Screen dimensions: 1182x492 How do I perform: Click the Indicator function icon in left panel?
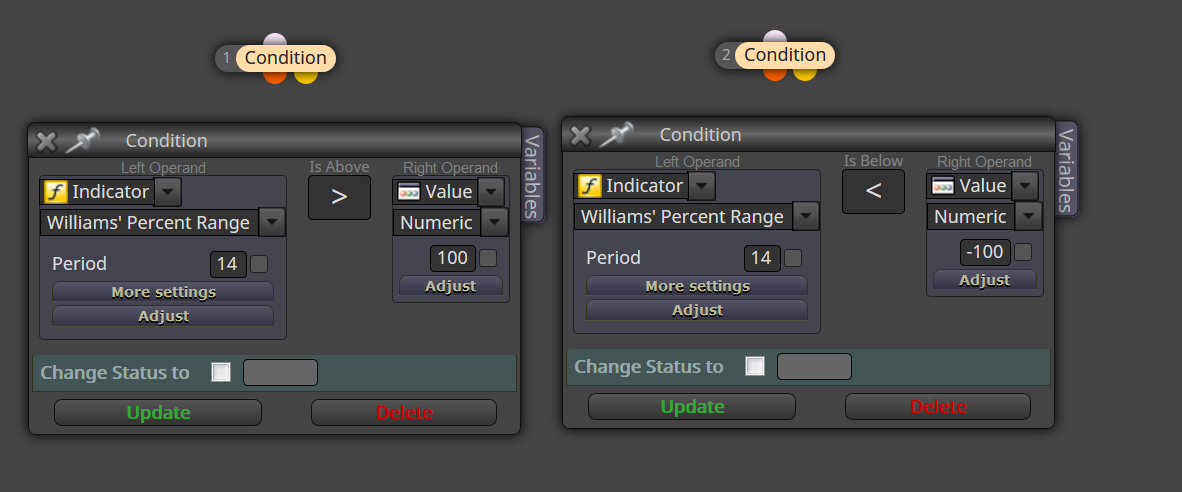tap(55, 192)
